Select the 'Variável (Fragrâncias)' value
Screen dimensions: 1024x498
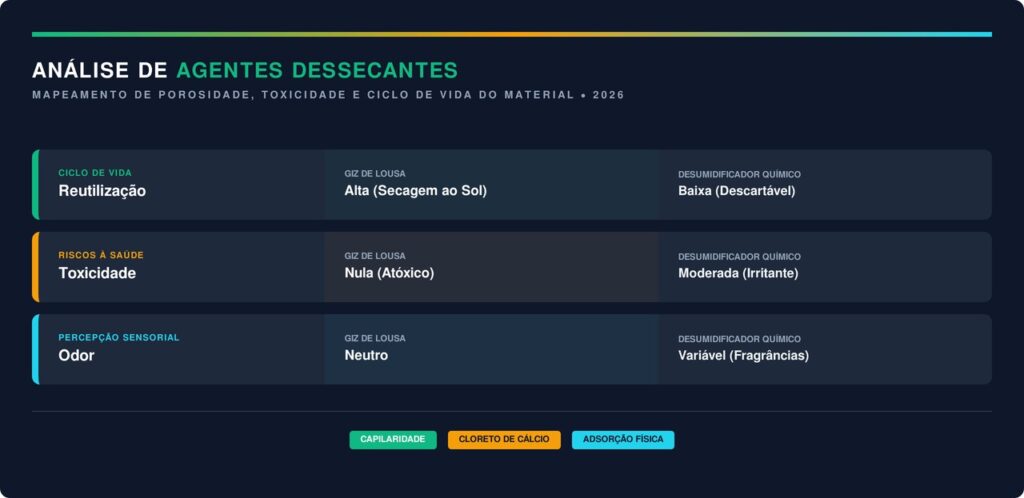(x=743, y=355)
